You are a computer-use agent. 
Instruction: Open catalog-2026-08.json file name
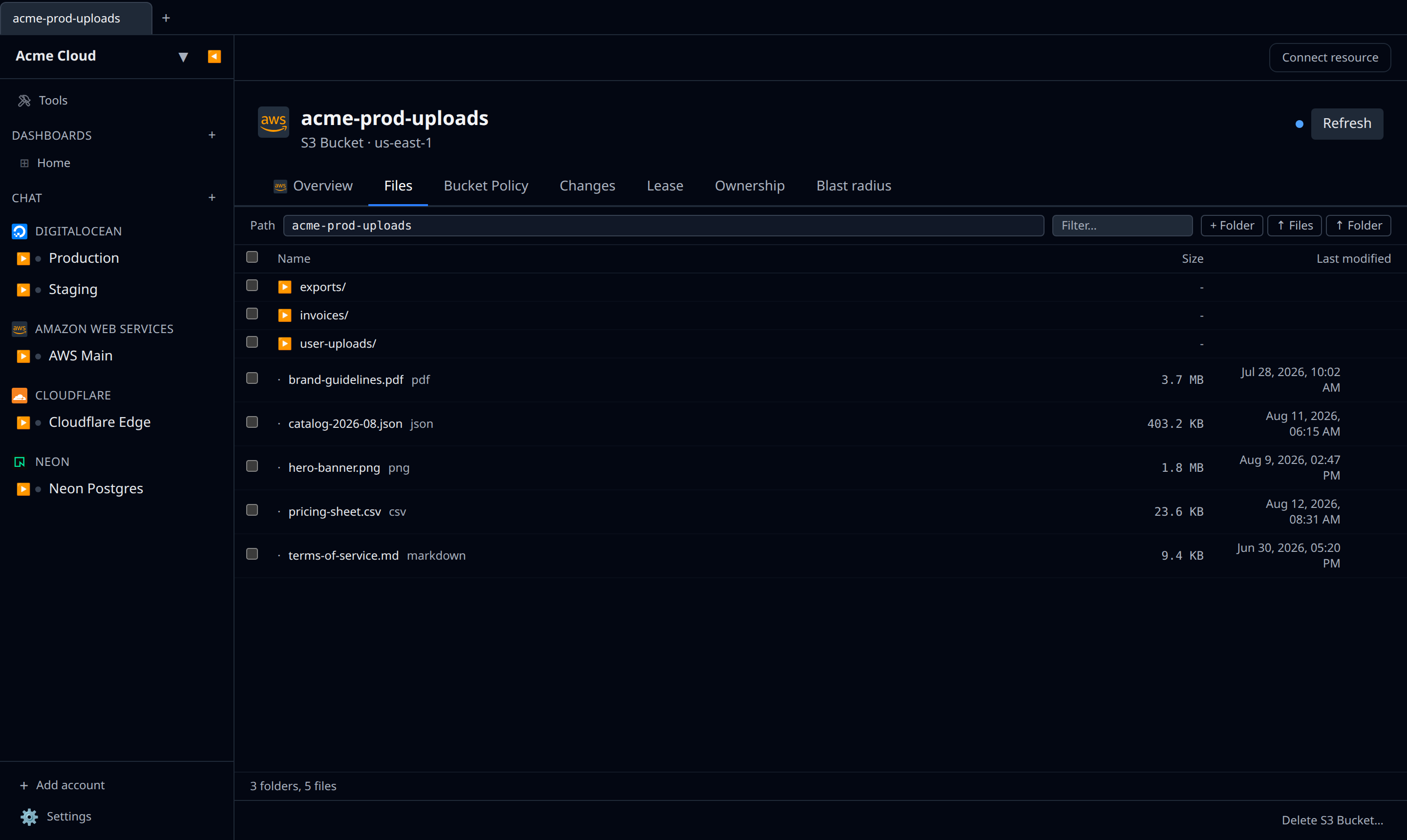pyautogui.click(x=345, y=424)
